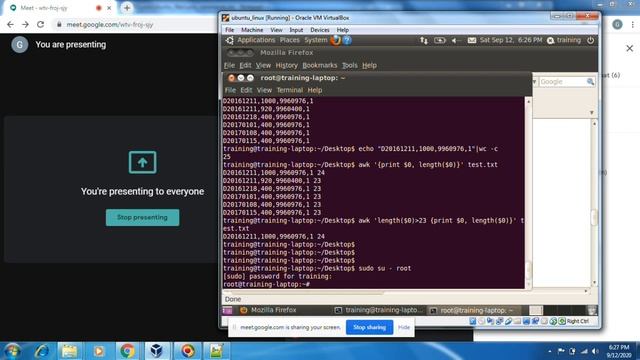Open the VirtualBox Devices menu
This screenshot has height=360, width=640.
[x=320, y=30]
